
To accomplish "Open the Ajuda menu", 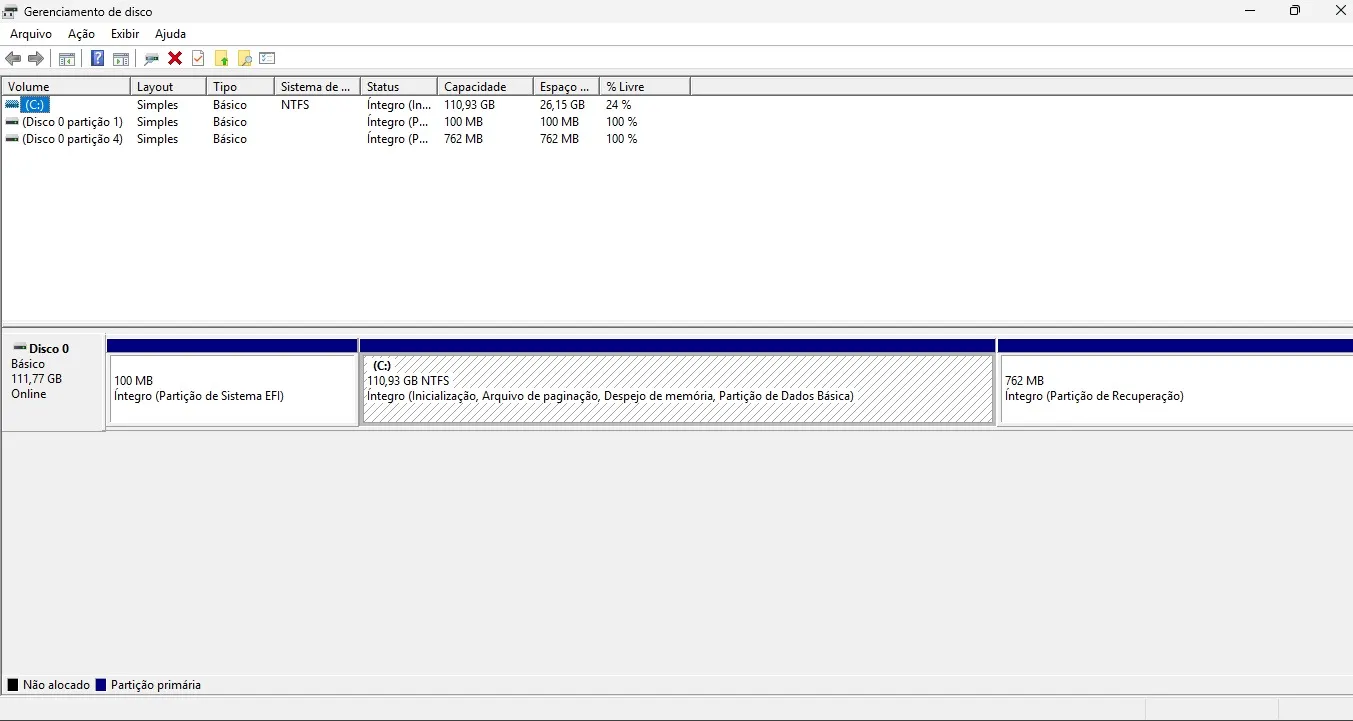I will (170, 33).
